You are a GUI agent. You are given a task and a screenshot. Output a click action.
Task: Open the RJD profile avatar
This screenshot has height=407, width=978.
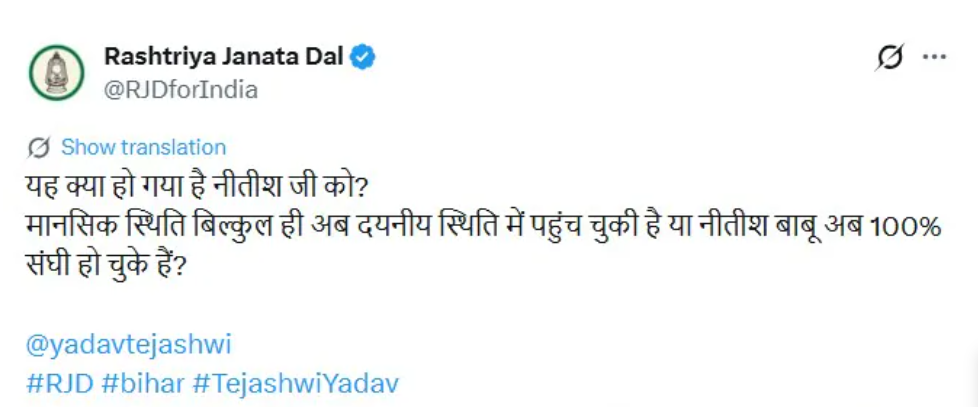click(56, 73)
